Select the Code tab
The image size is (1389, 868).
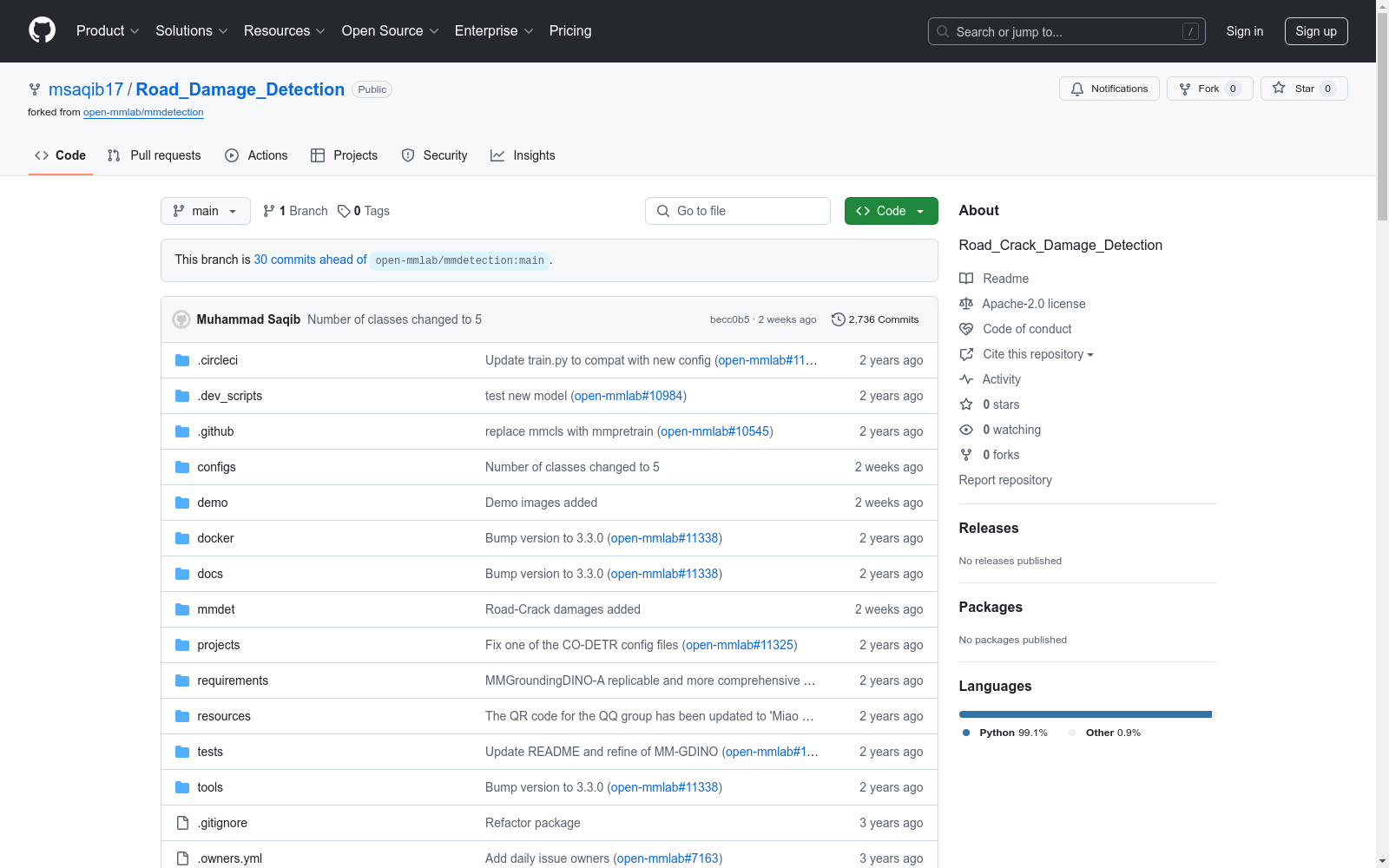click(61, 155)
